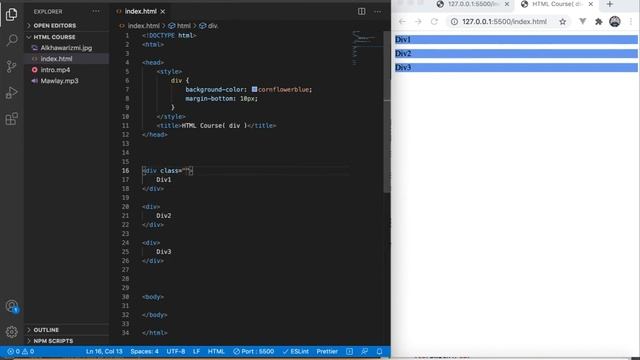The width and height of the screenshot is (640, 360).
Task: Change encoding via UTF-8 status item
Action: pyautogui.click(x=176, y=351)
